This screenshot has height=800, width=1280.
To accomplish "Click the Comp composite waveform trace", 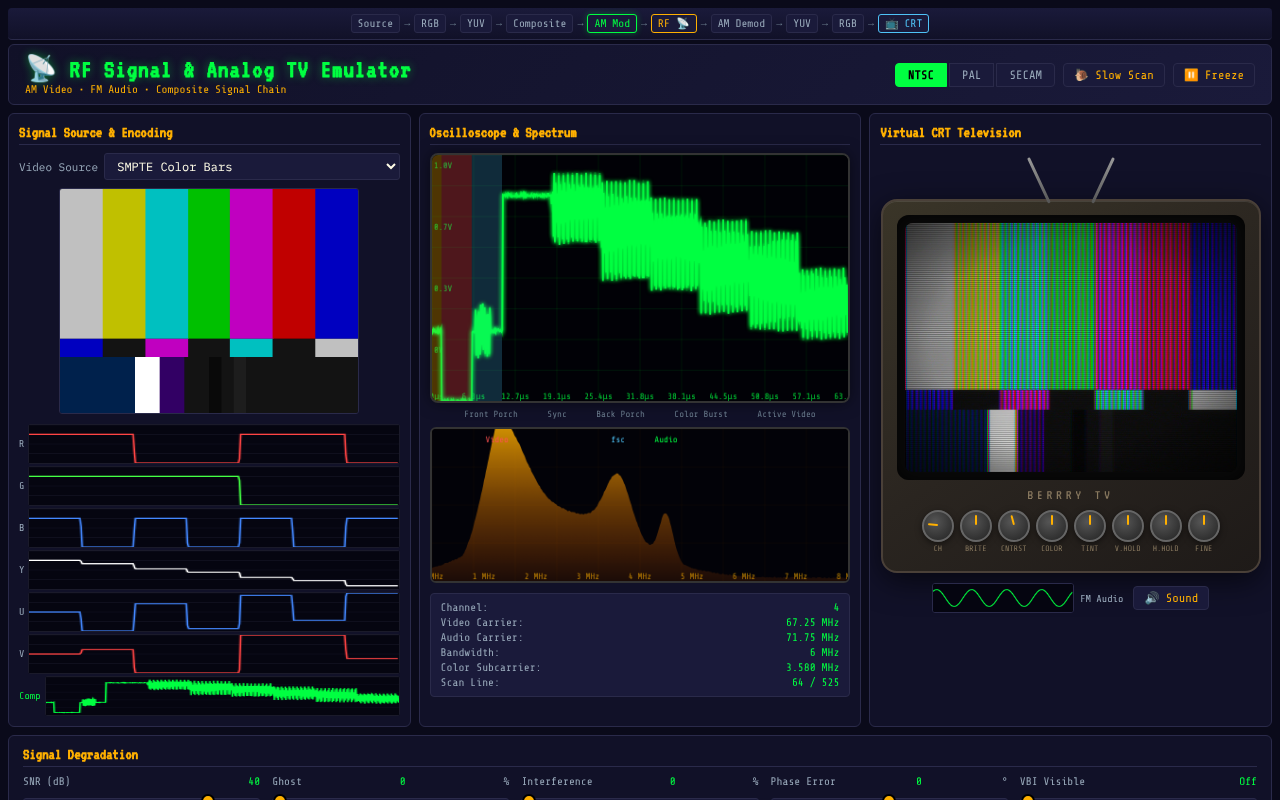I will point(222,696).
